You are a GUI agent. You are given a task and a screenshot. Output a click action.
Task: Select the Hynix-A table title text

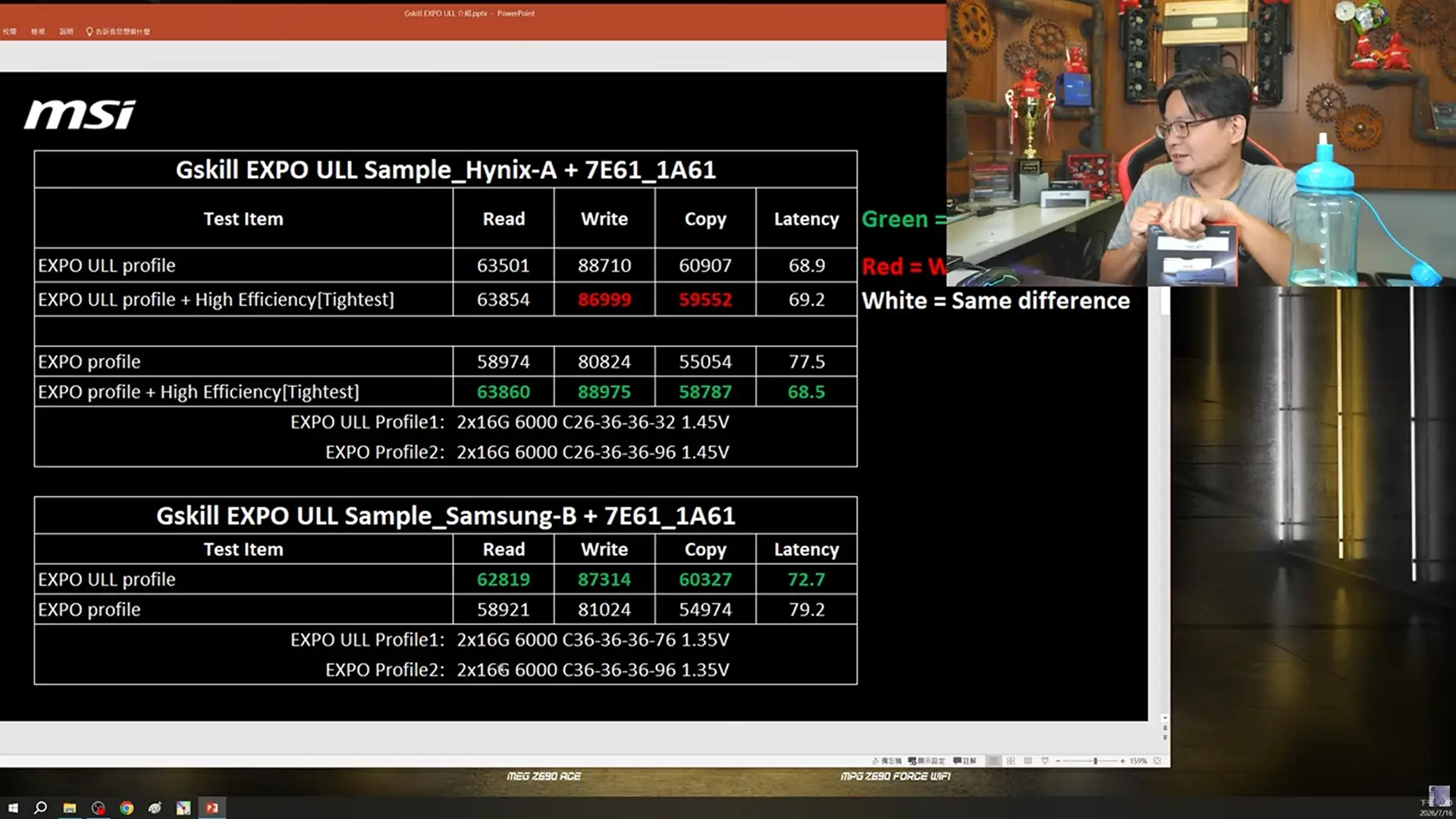coord(445,169)
